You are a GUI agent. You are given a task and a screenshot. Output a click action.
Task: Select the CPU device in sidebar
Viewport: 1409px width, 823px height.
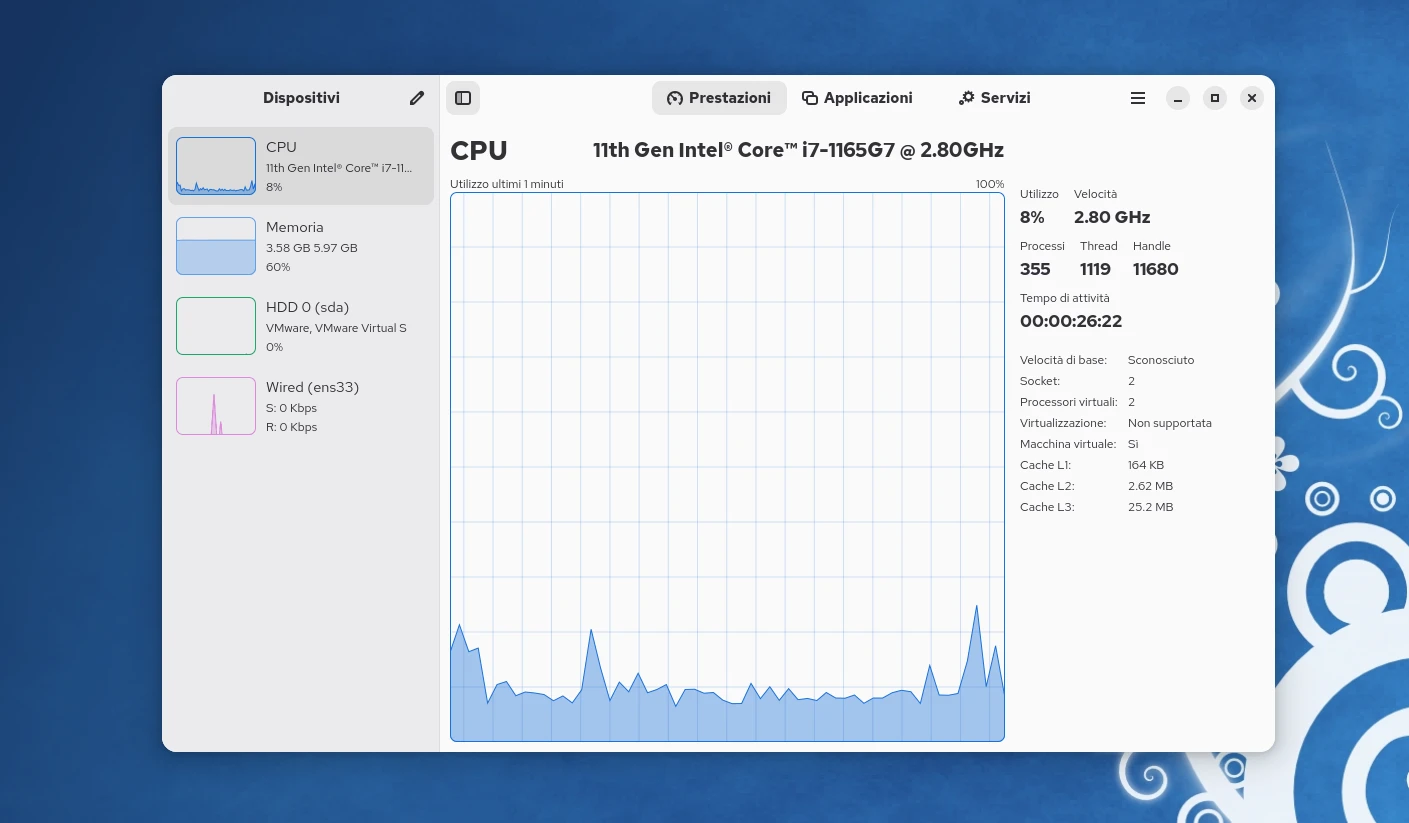click(x=338, y=166)
